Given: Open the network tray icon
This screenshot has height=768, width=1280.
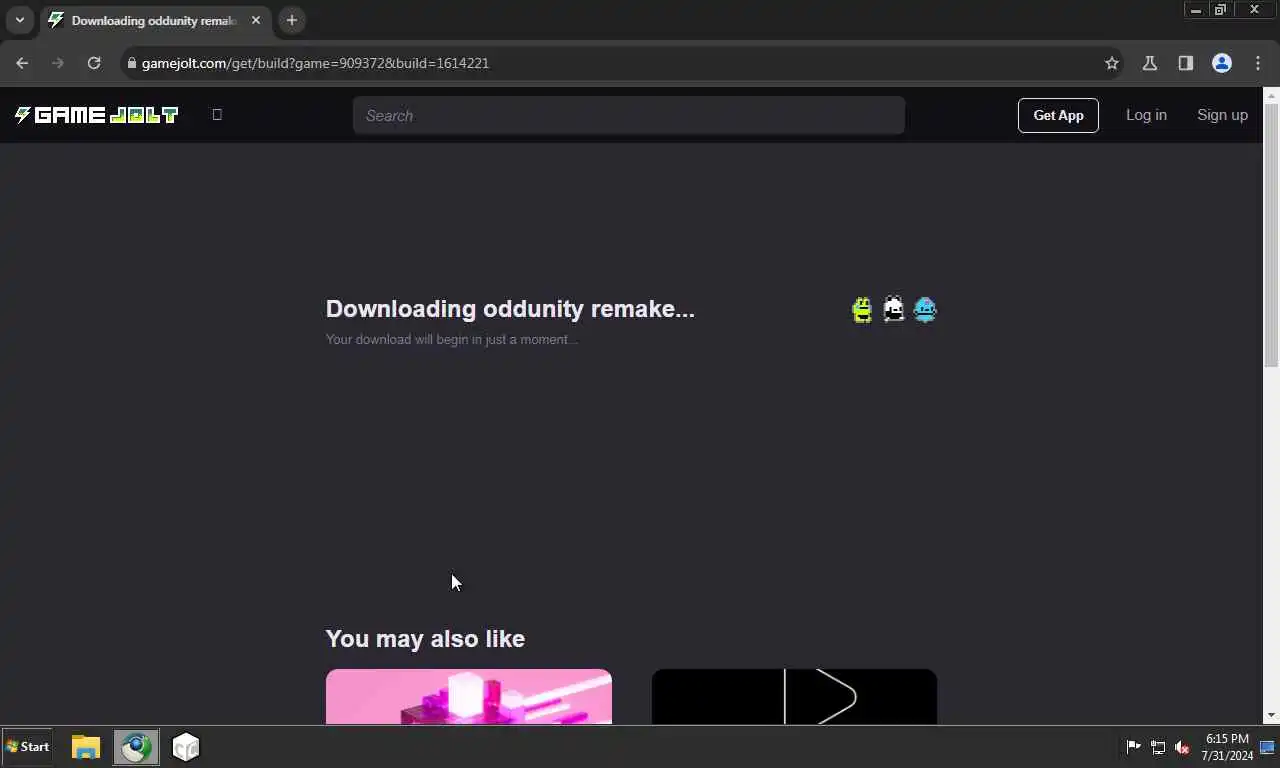Looking at the screenshot, I should 1158,747.
